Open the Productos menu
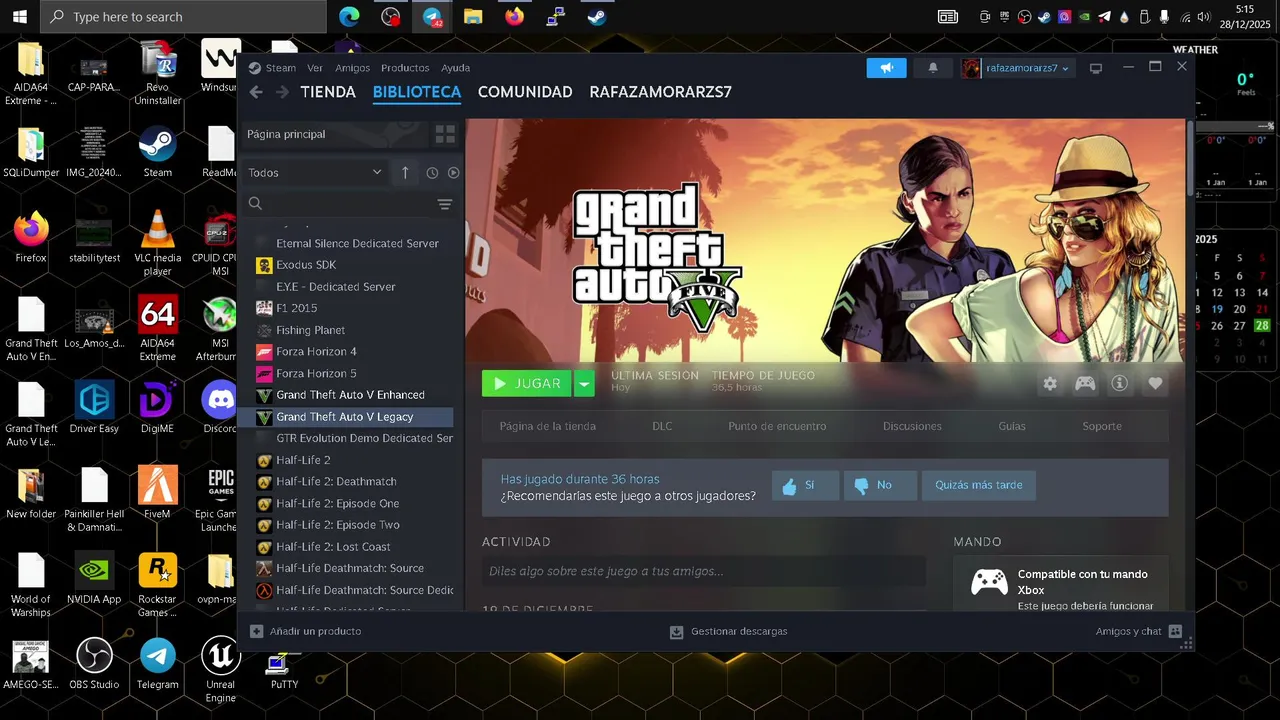This screenshot has height=720, width=1280. pyautogui.click(x=405, y=68)
